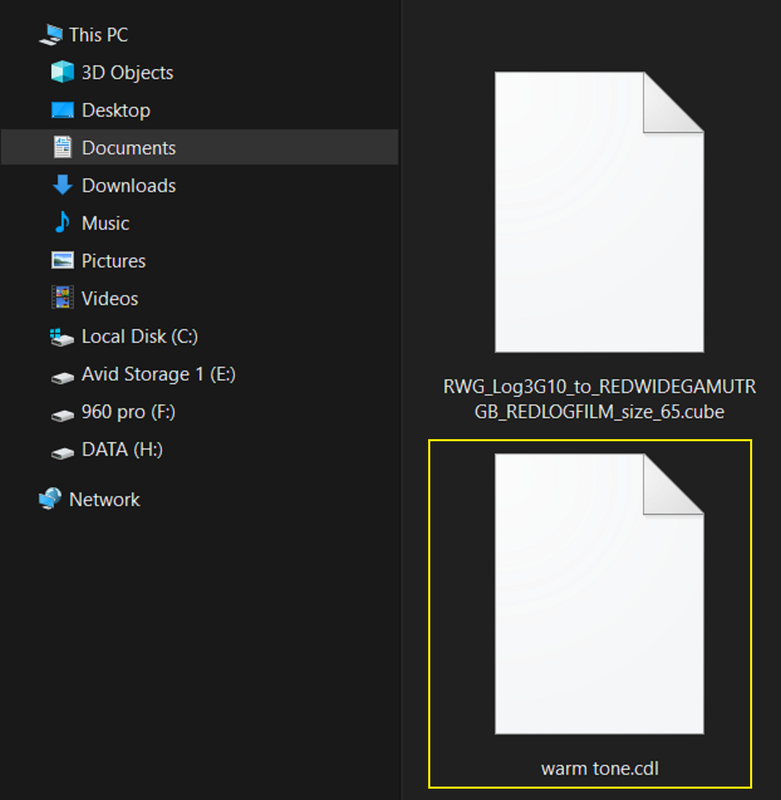The width and height of the screenshot is (781, 800).
Task: Open 960 pro (F:) drive label
Action: [129, 412]
